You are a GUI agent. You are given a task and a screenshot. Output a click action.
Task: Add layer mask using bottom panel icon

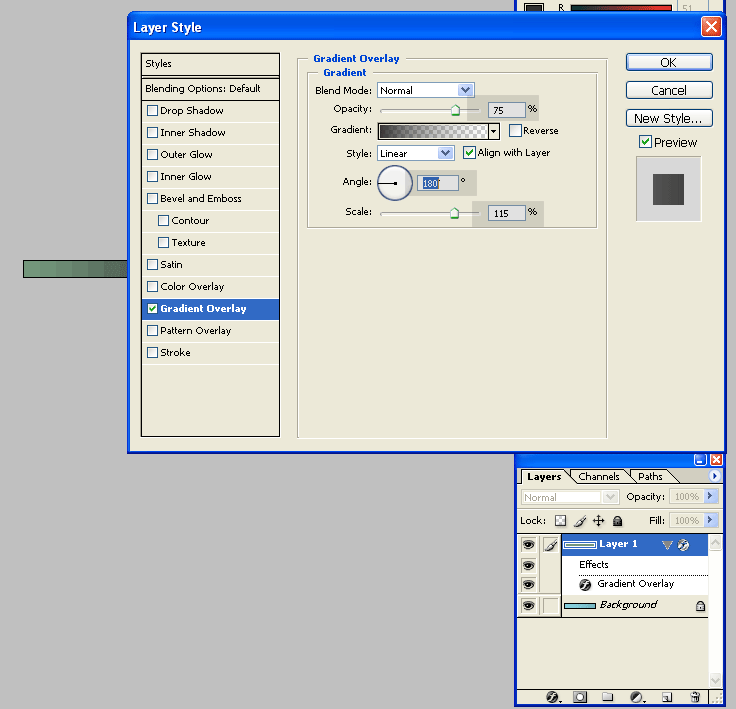click(580, 697)
